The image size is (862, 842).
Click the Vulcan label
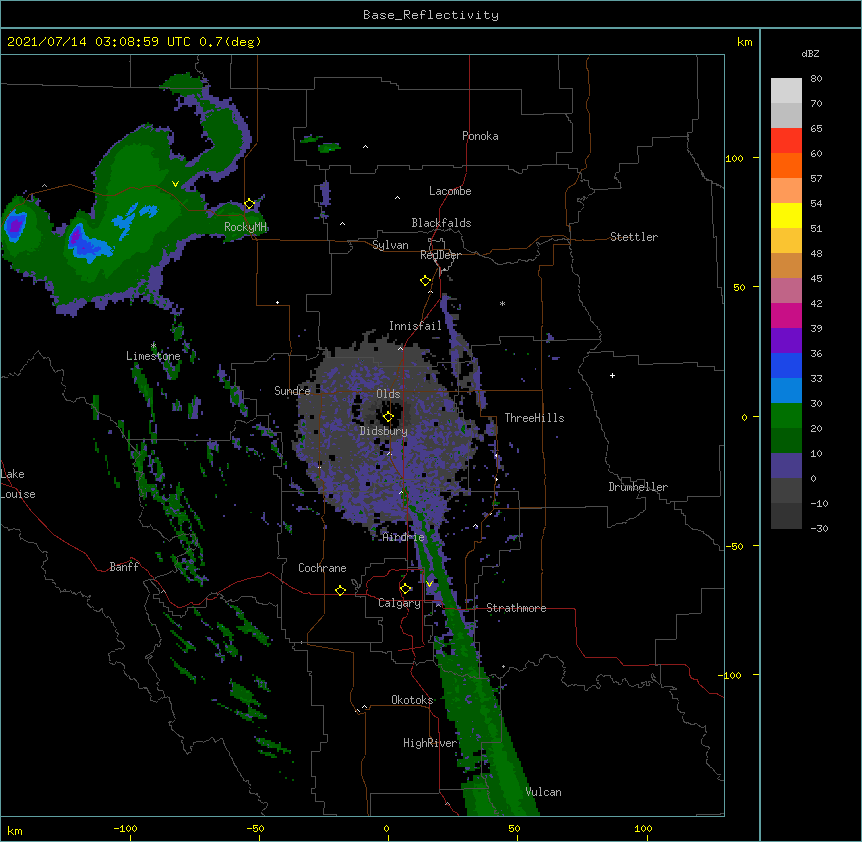543,792
